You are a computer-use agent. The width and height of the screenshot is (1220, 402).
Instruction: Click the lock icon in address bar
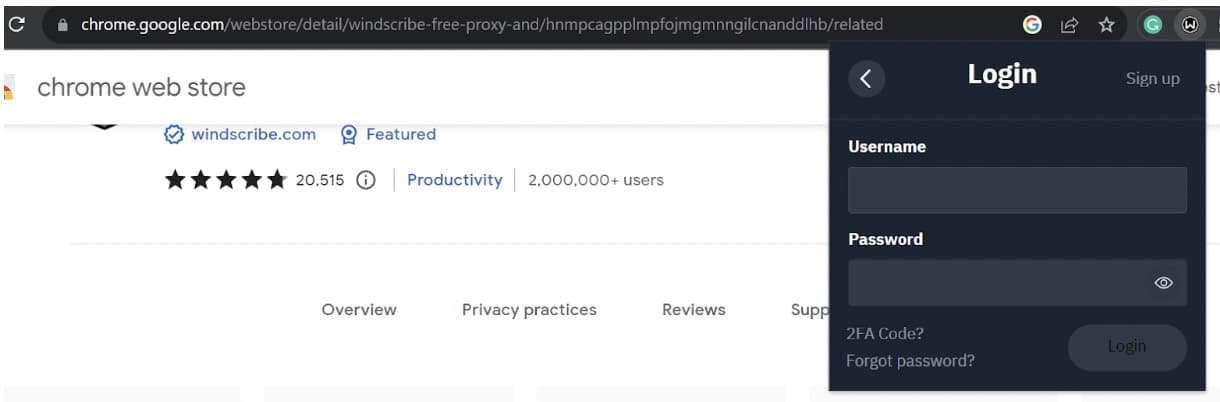63,25
